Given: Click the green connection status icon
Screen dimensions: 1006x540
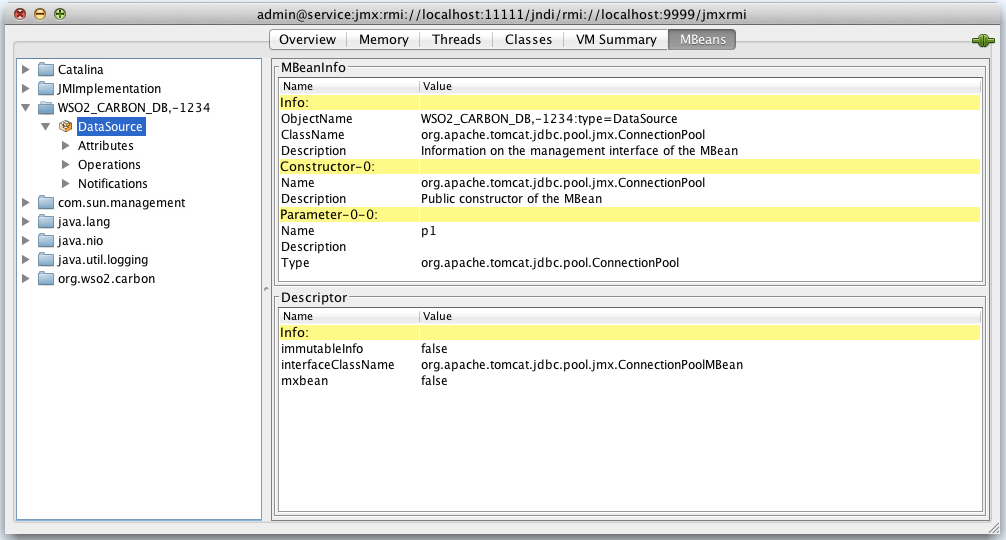Looking at the screenshot, I should tap(981, 41).
